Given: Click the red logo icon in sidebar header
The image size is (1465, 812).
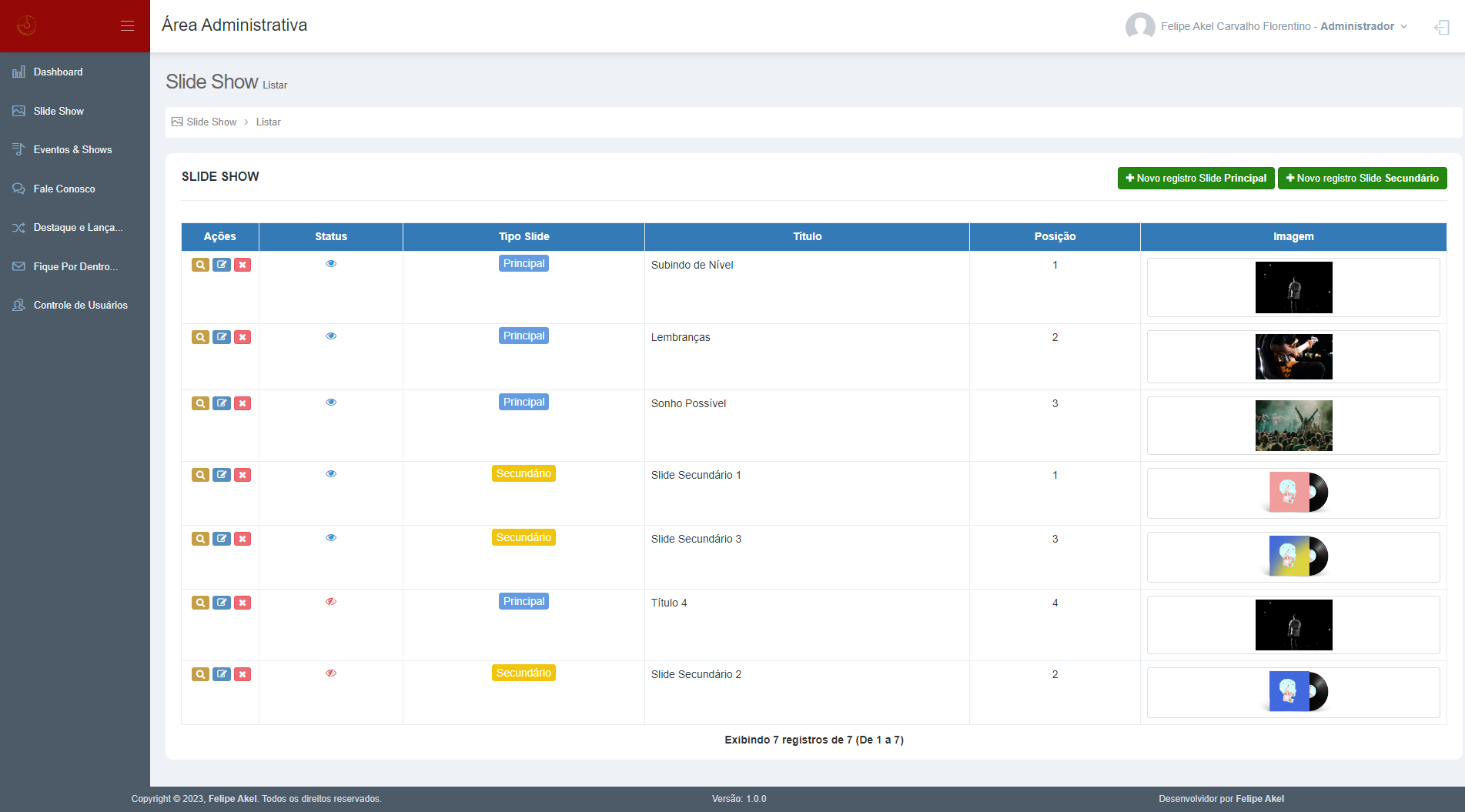Looking at the screenshot, I should tap(26, 26).
